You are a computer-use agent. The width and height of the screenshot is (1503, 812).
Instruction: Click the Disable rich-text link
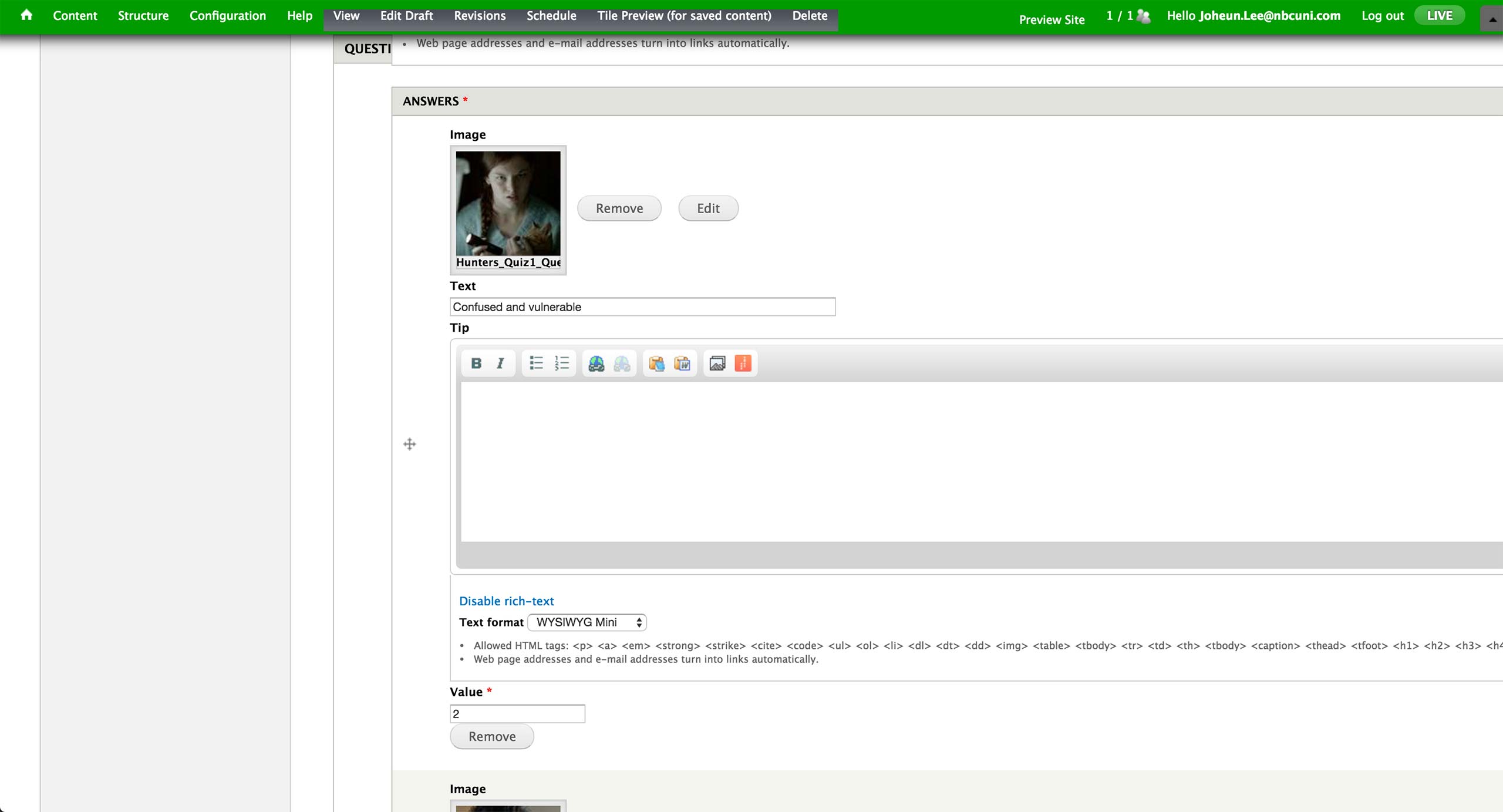[x=506, y=601]
